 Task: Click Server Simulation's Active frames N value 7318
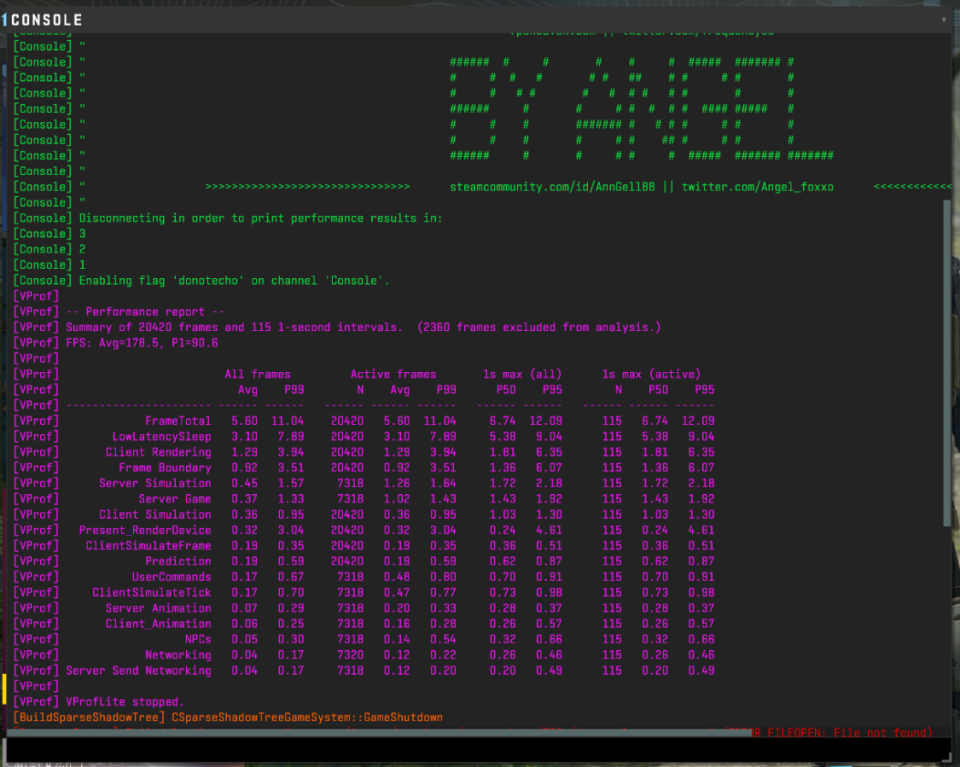pyautogui.click(x=350, y=483)
